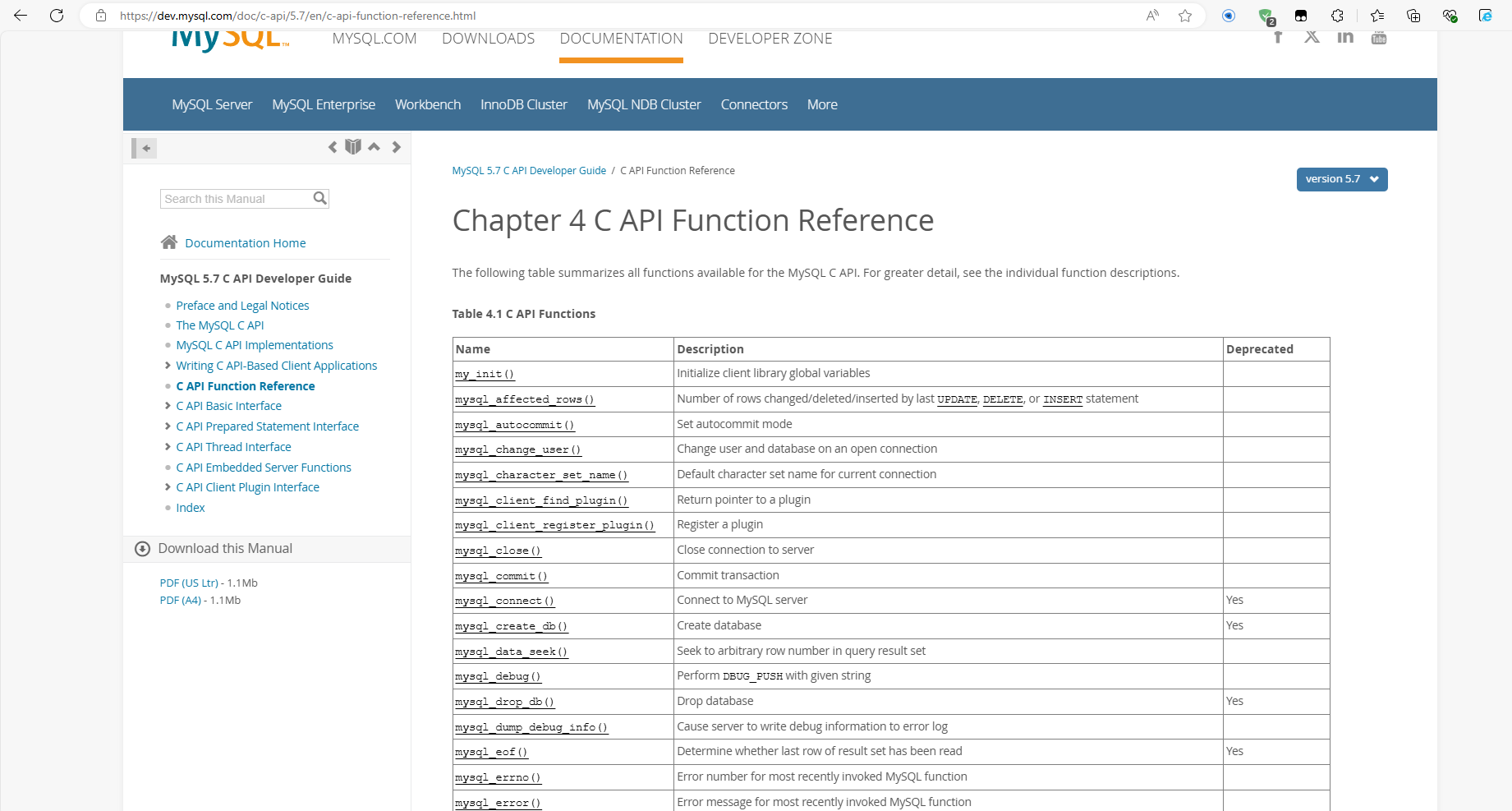The image size is (1512, 811).
Task: View site information lock icon
Action: pos(101,16)
